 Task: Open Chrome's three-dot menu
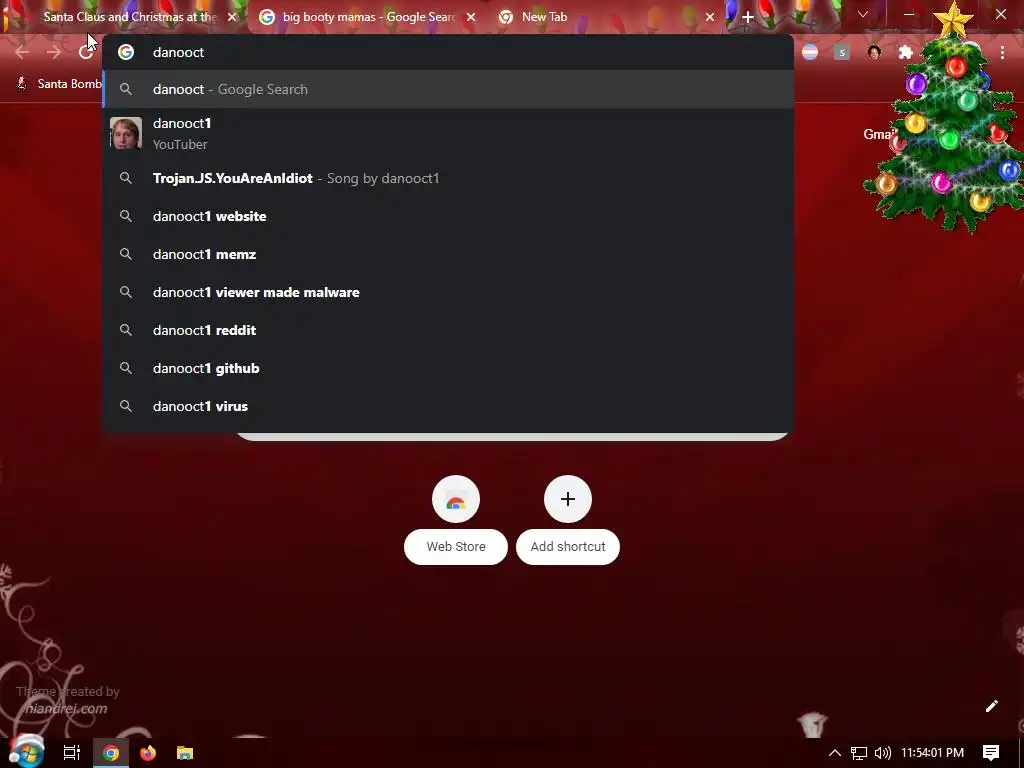tap(1002, 52)
